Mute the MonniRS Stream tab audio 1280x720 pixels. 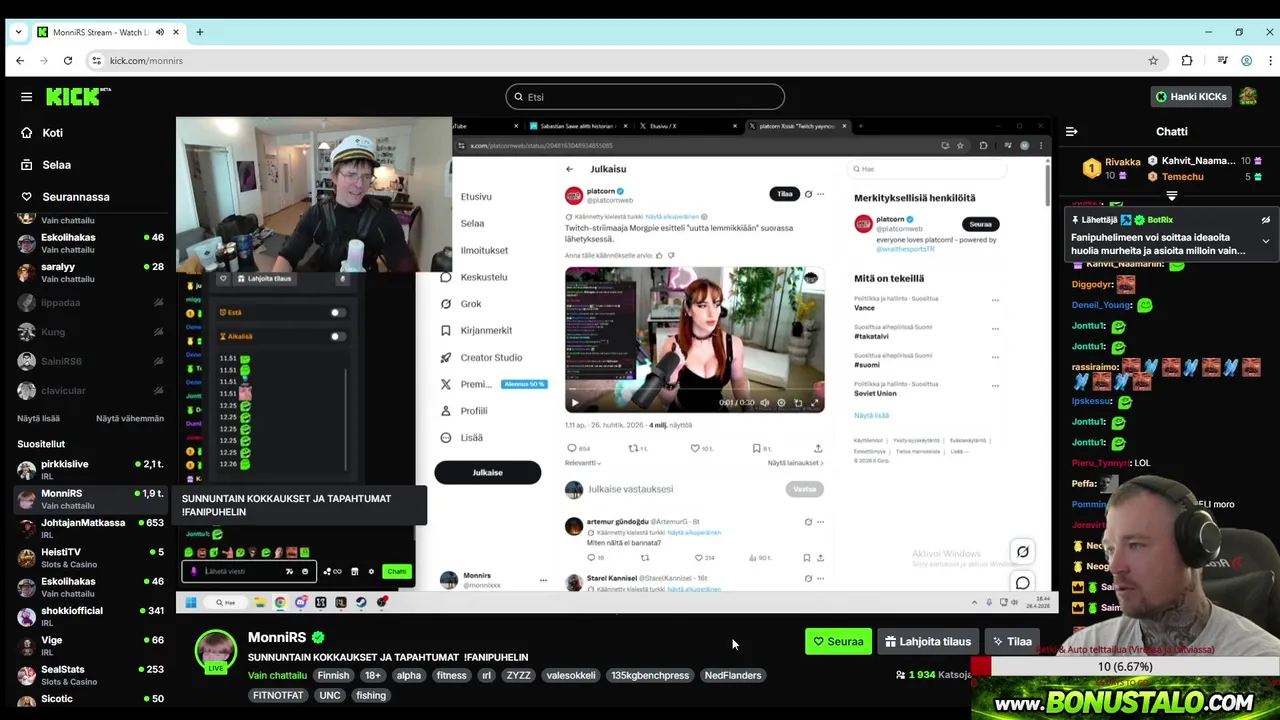(x=159, y=32)
